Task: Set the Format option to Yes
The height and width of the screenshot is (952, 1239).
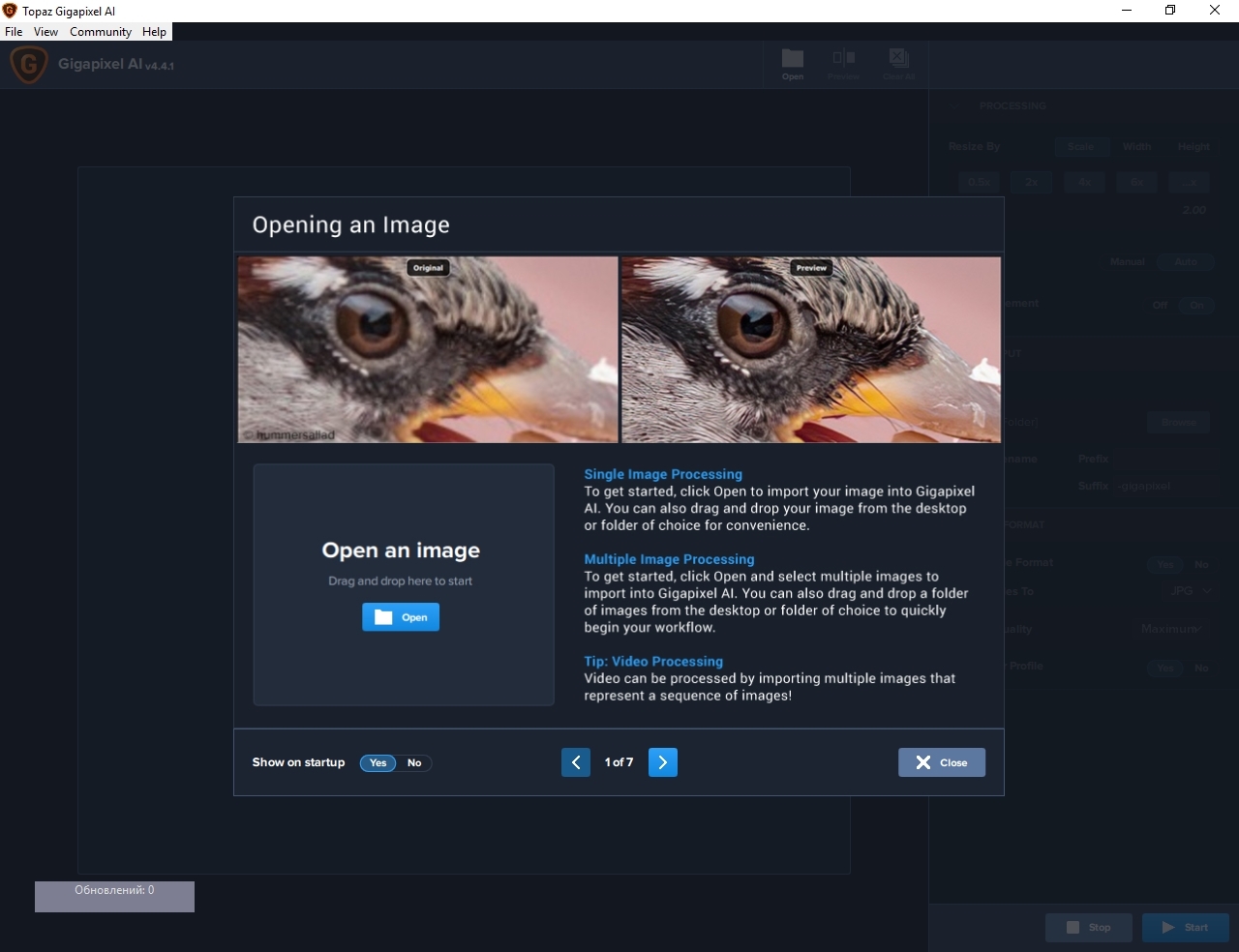Action: 1165,565
